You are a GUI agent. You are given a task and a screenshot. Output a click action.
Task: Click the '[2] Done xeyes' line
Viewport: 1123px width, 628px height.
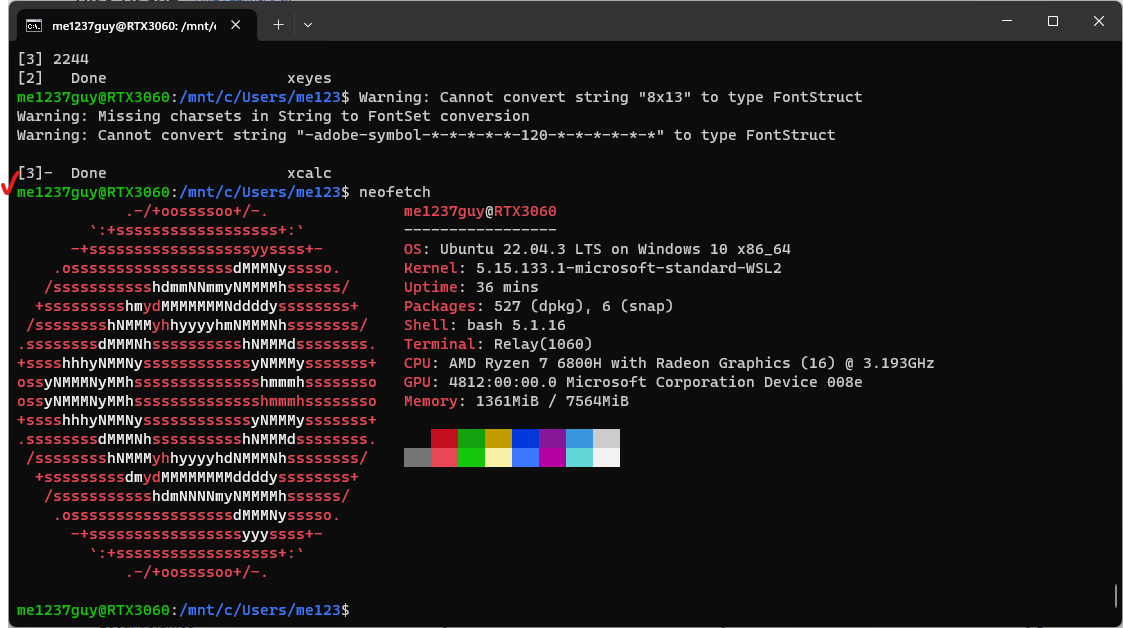[x=175, y=78]
